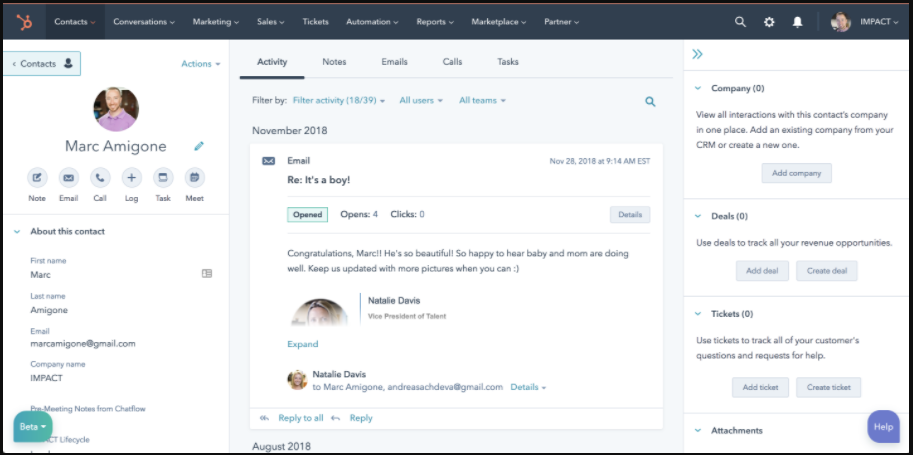Open the Beta dropdown button
This screenshot has height=455, width=913.
(33, 427)
